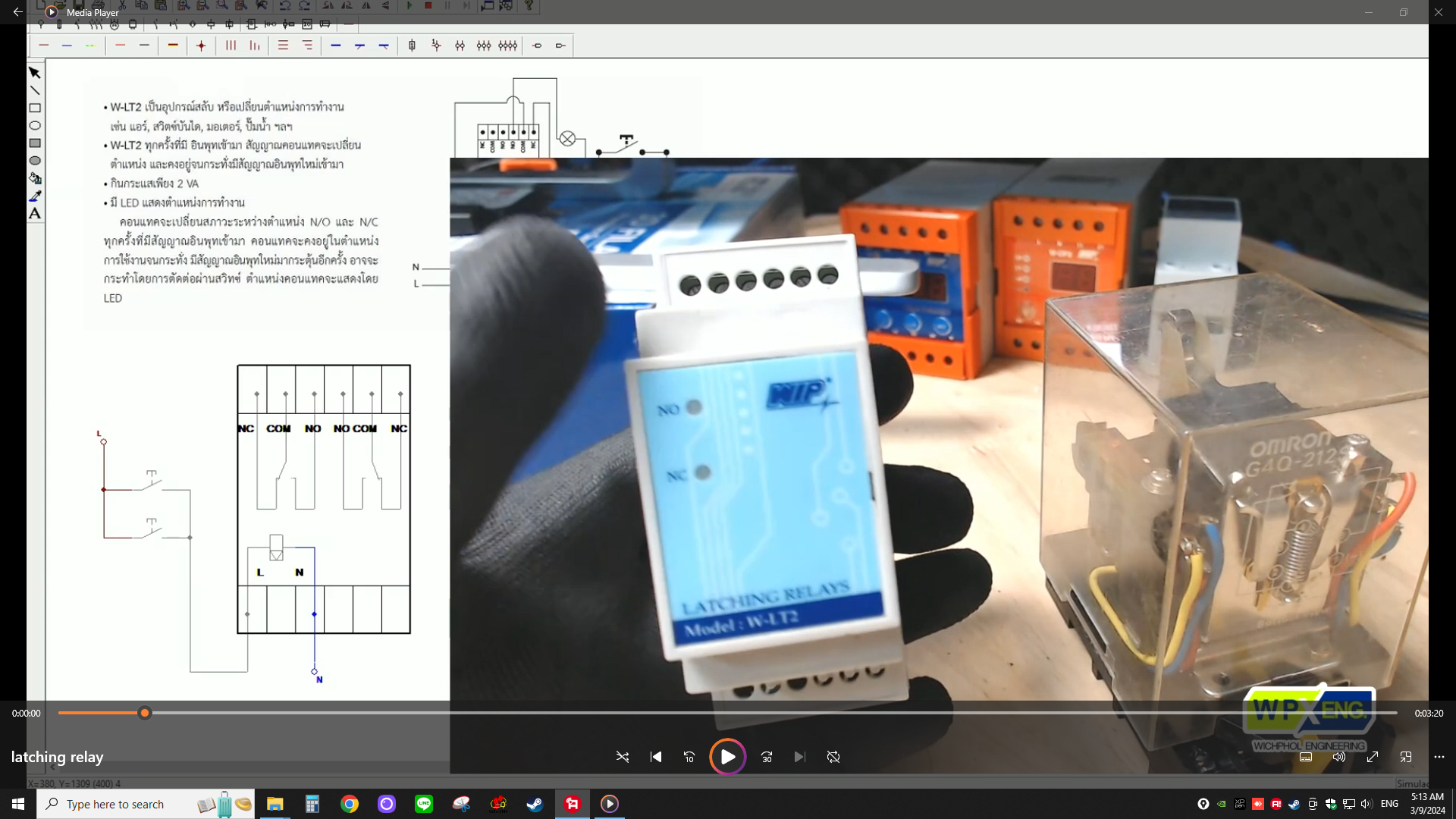This screenshot has height=819, width=1456.
Task: Go back using the back arrow
Action: (x=17, y=12)
